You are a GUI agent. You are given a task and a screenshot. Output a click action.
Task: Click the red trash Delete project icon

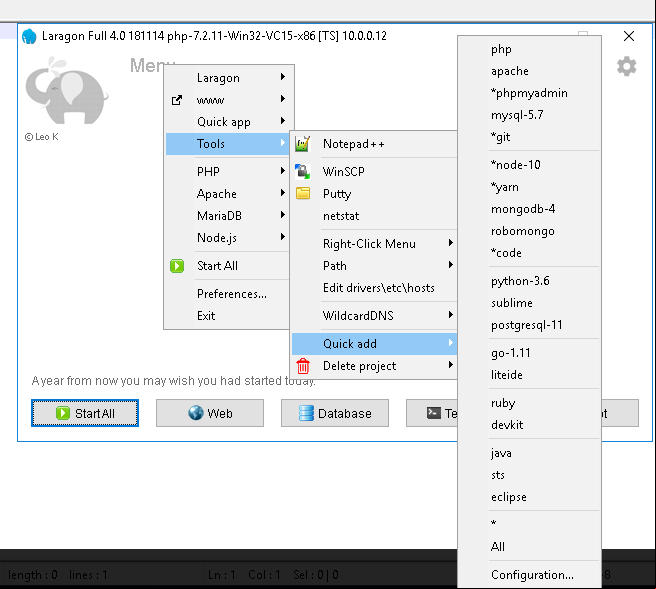(x=303, y=366)
